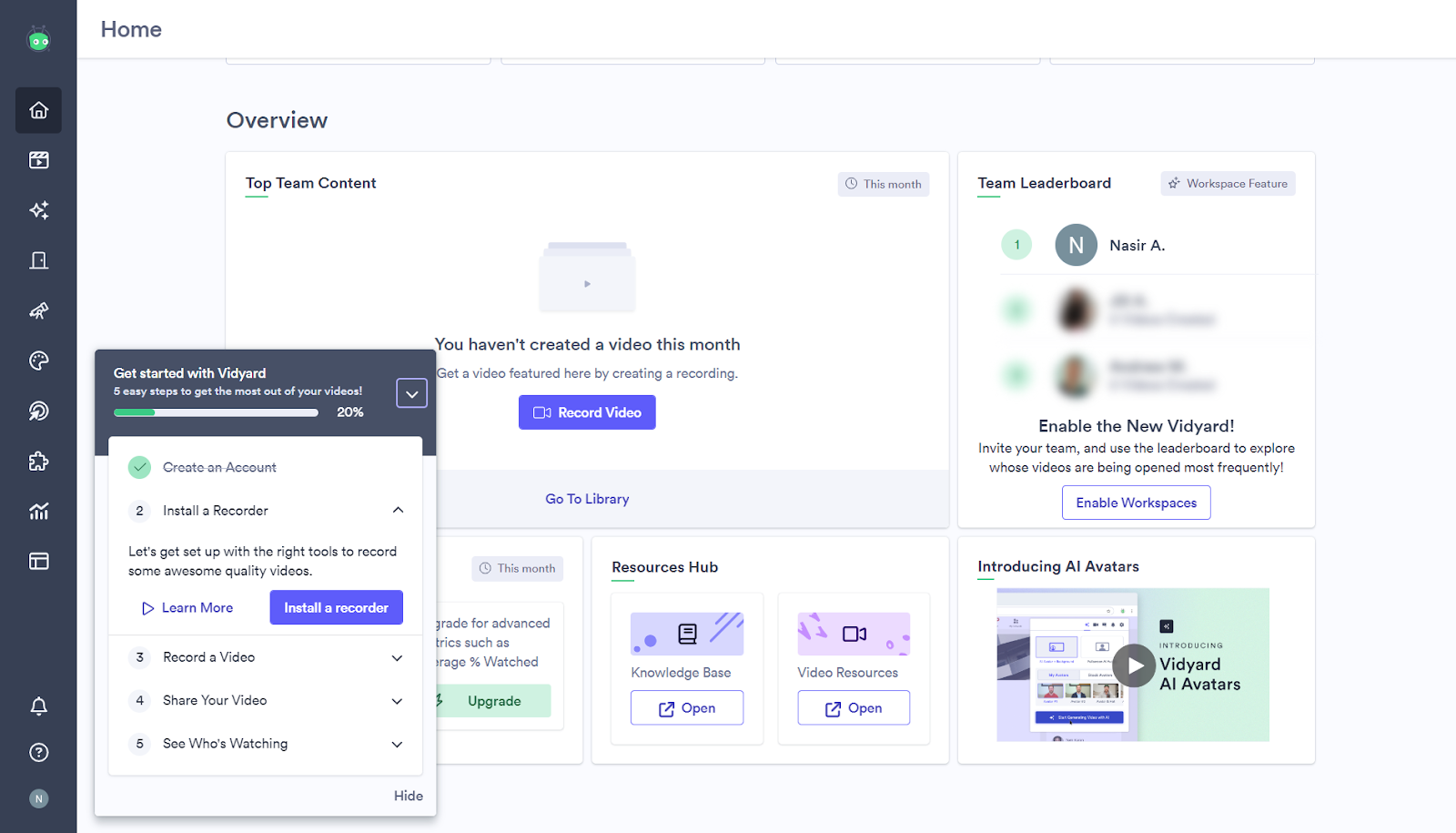Viewport: 1456px width, 833px height.
Task: Click Install a recorder button
Action: tap(336, 607)
